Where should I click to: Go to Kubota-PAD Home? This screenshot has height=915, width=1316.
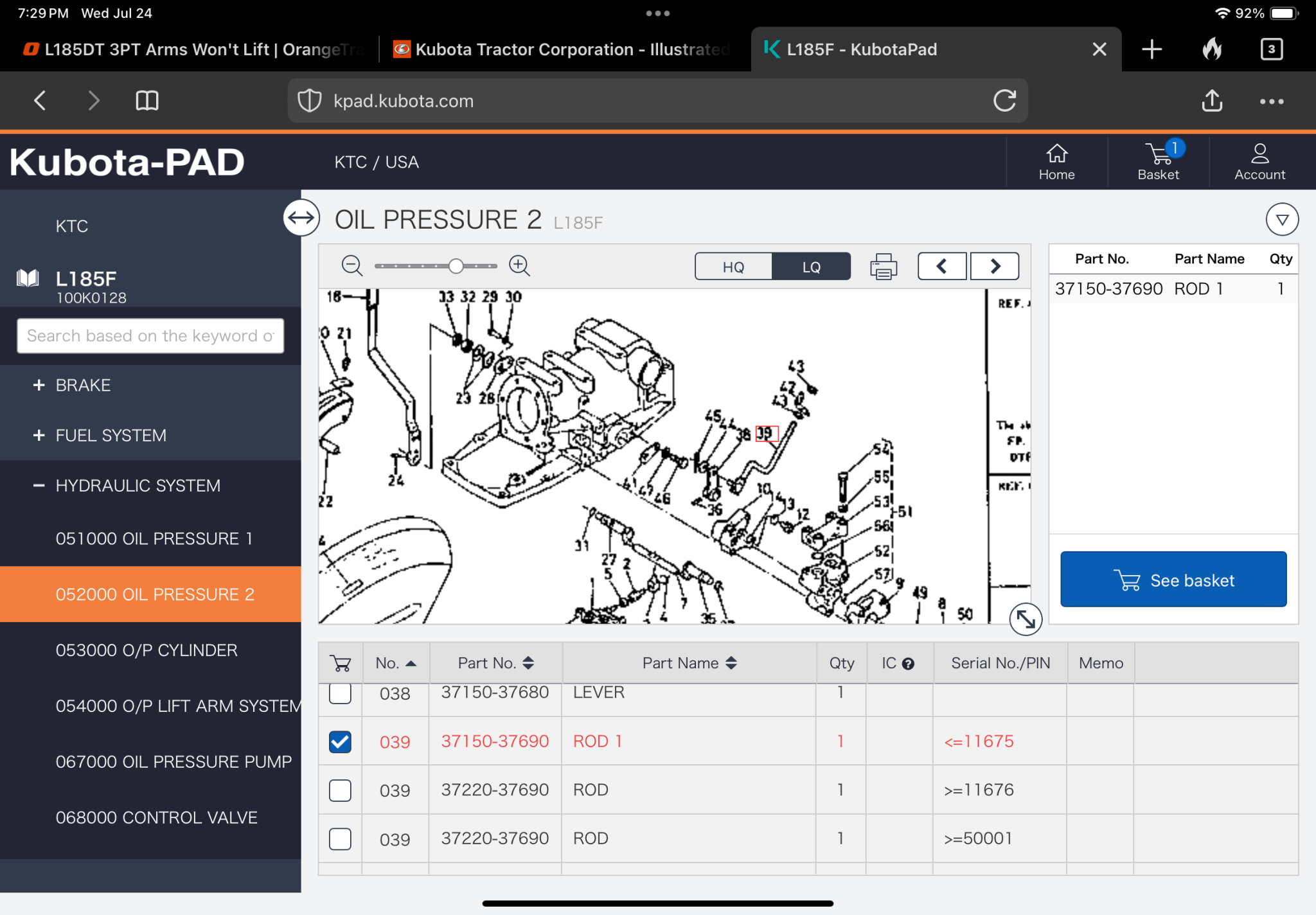pyautogui.click(x=1056, y=162)
